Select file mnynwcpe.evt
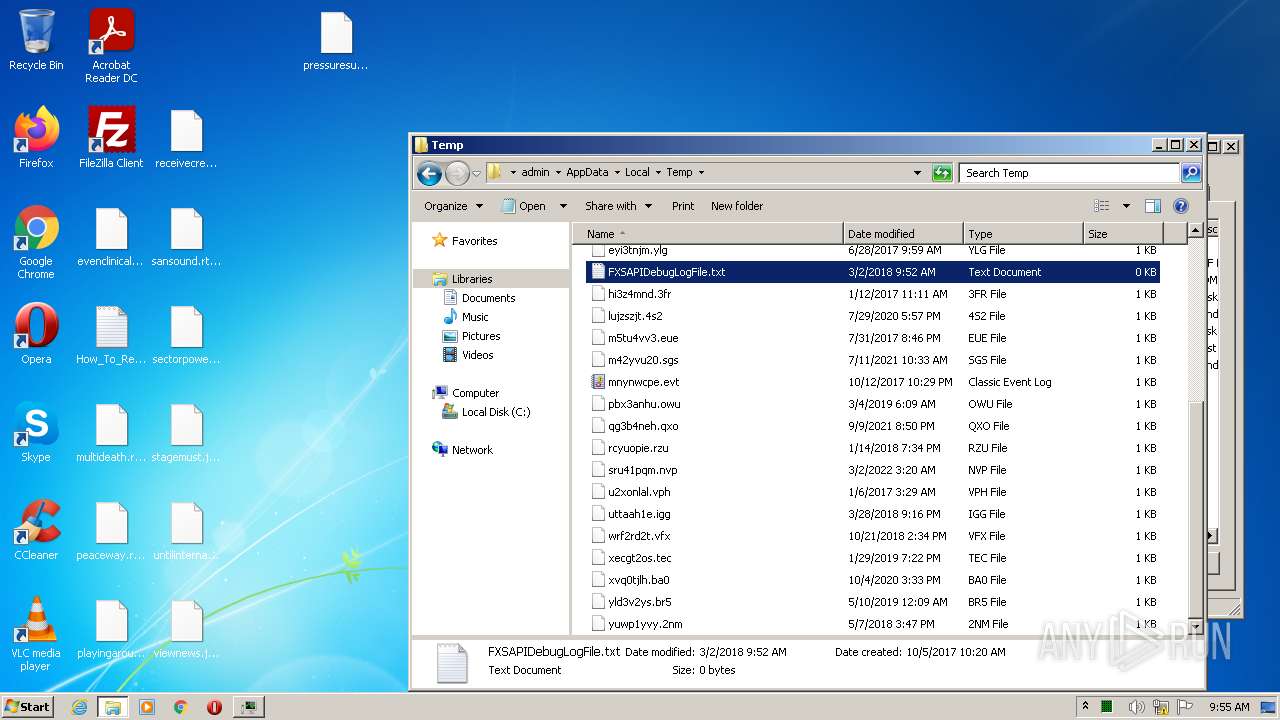 coord(872,382)
